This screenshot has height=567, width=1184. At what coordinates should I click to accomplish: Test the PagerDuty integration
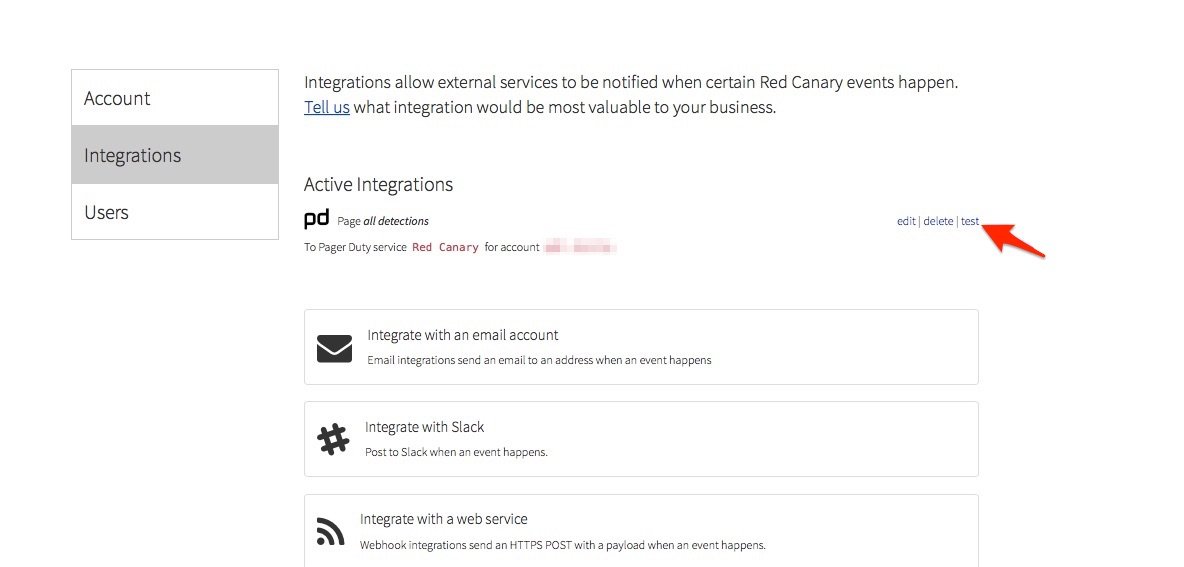(x=970, y=221)
